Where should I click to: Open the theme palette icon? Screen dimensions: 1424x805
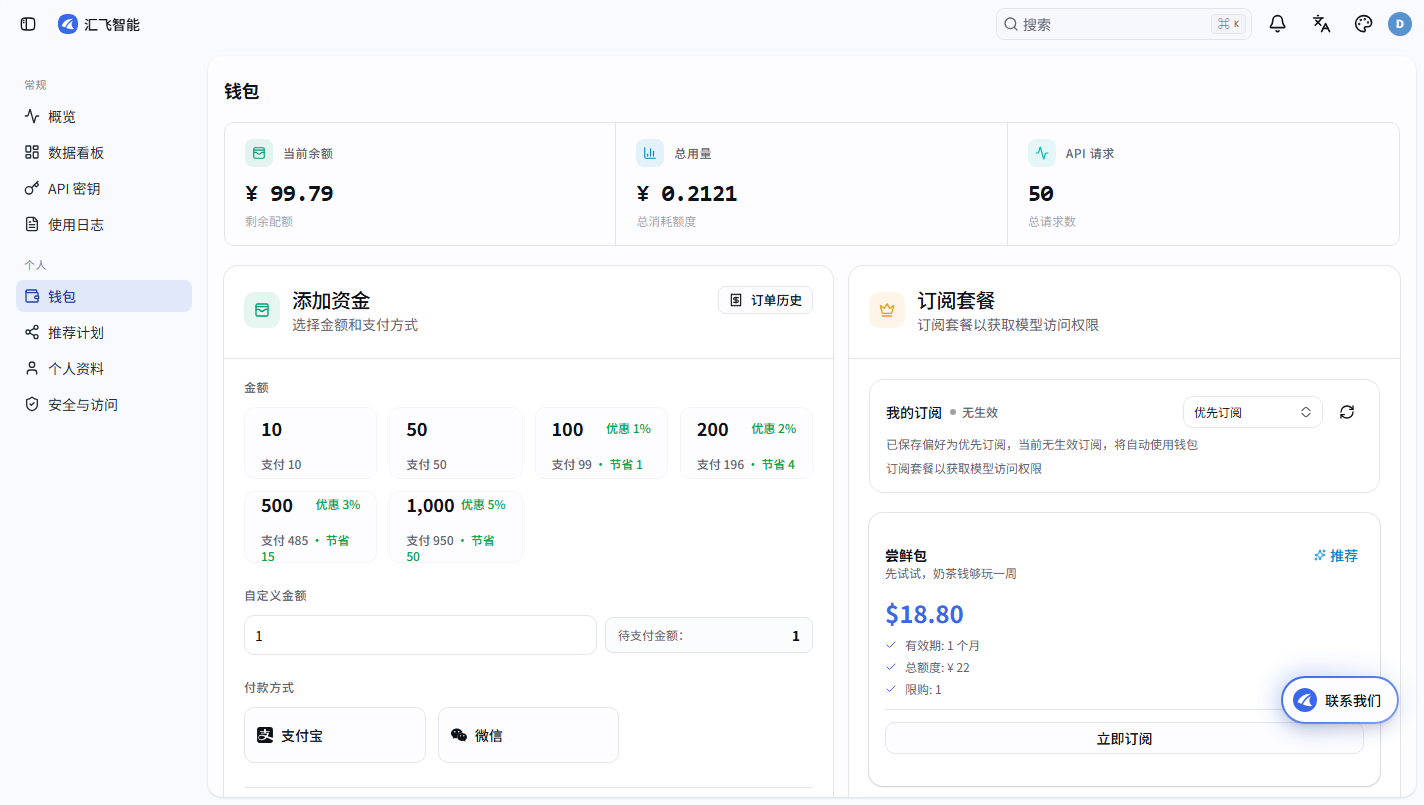click(x=1363, y=24)
